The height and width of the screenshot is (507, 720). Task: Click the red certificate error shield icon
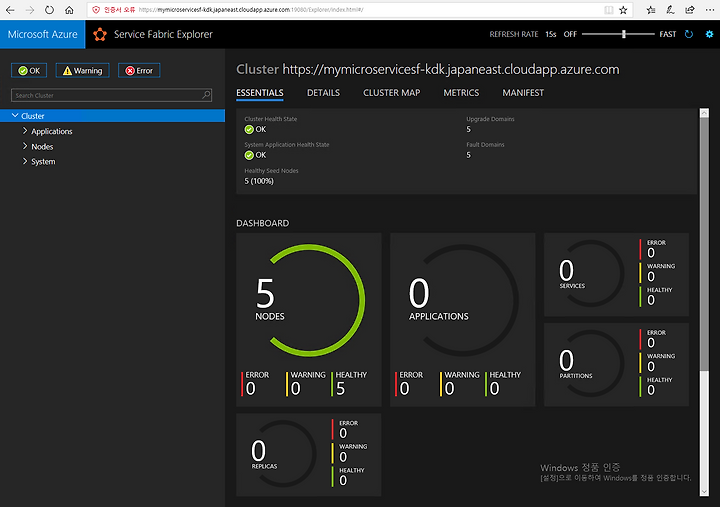[x=96, y=10]
